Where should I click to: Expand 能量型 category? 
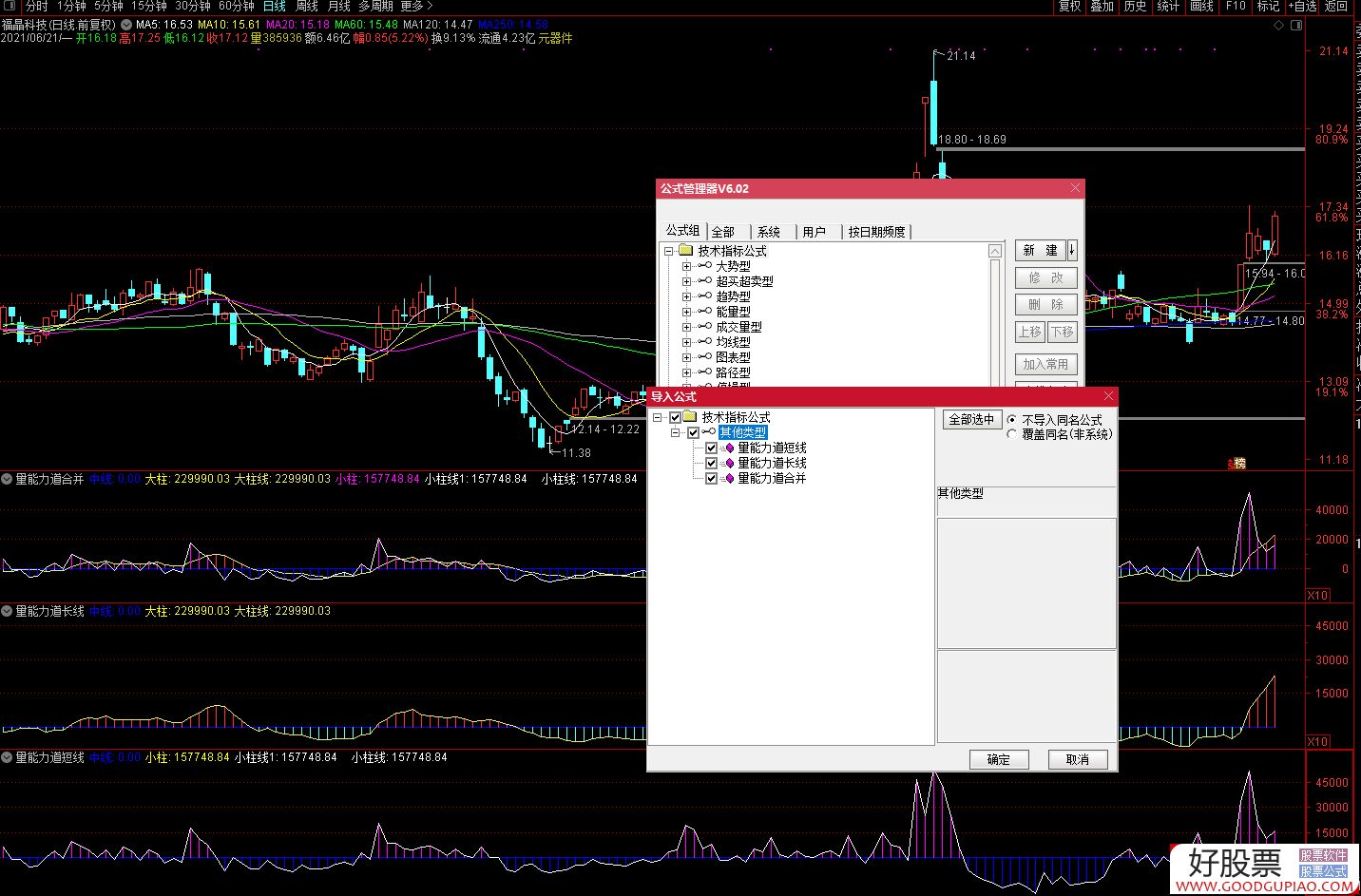coord(686,312)
